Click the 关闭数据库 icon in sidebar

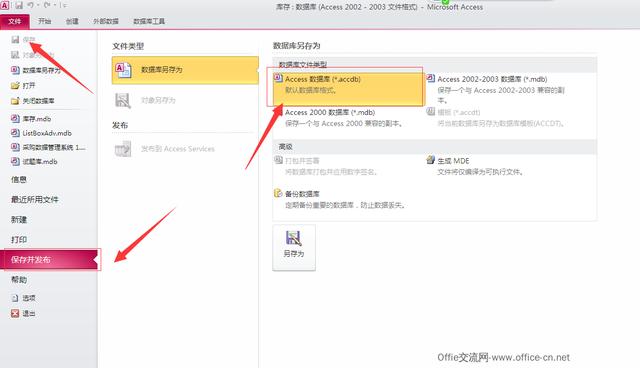tap(15, 101)
